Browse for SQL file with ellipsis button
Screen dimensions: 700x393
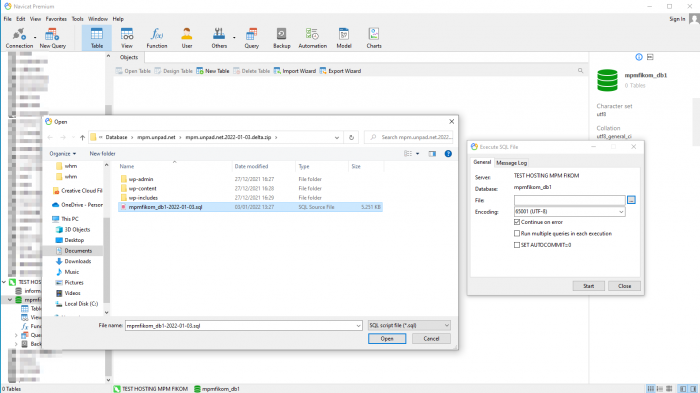pos(631,200)
